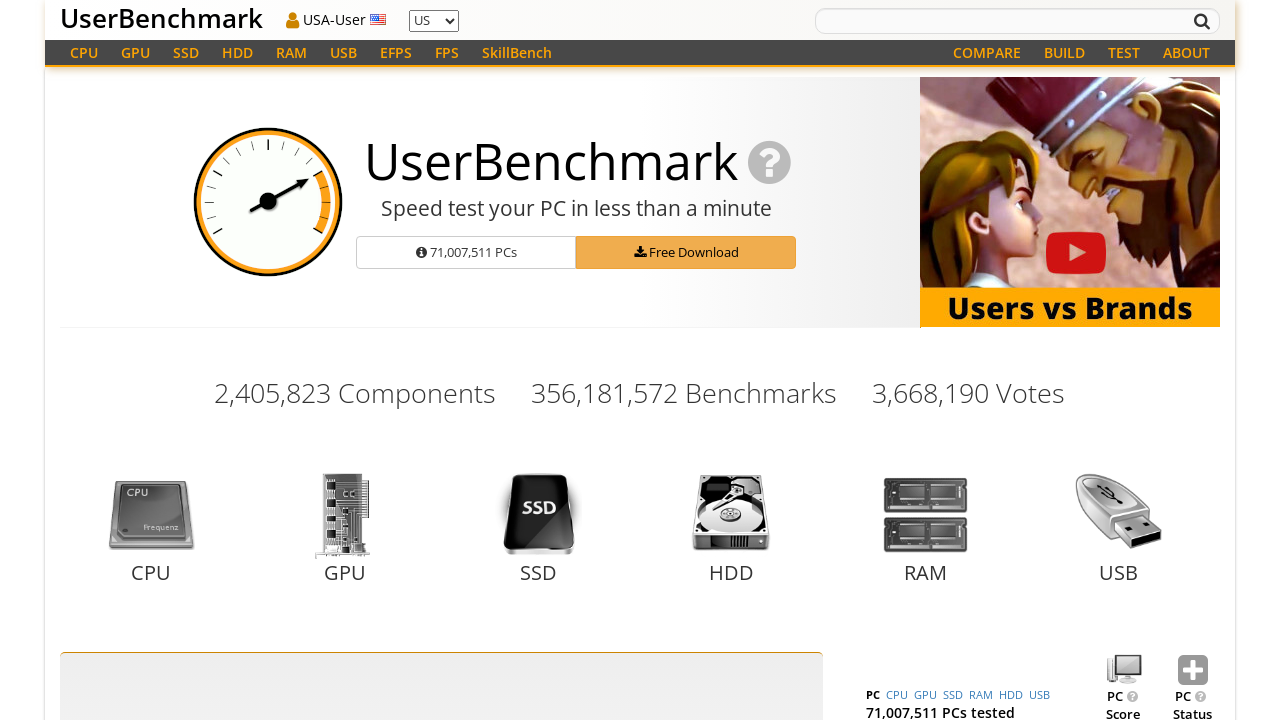Viewport: 1280px width, 720px height.
Task: Select the small USB tab in stats panel
Action: pyautogui.click(x=1039, y=695)
